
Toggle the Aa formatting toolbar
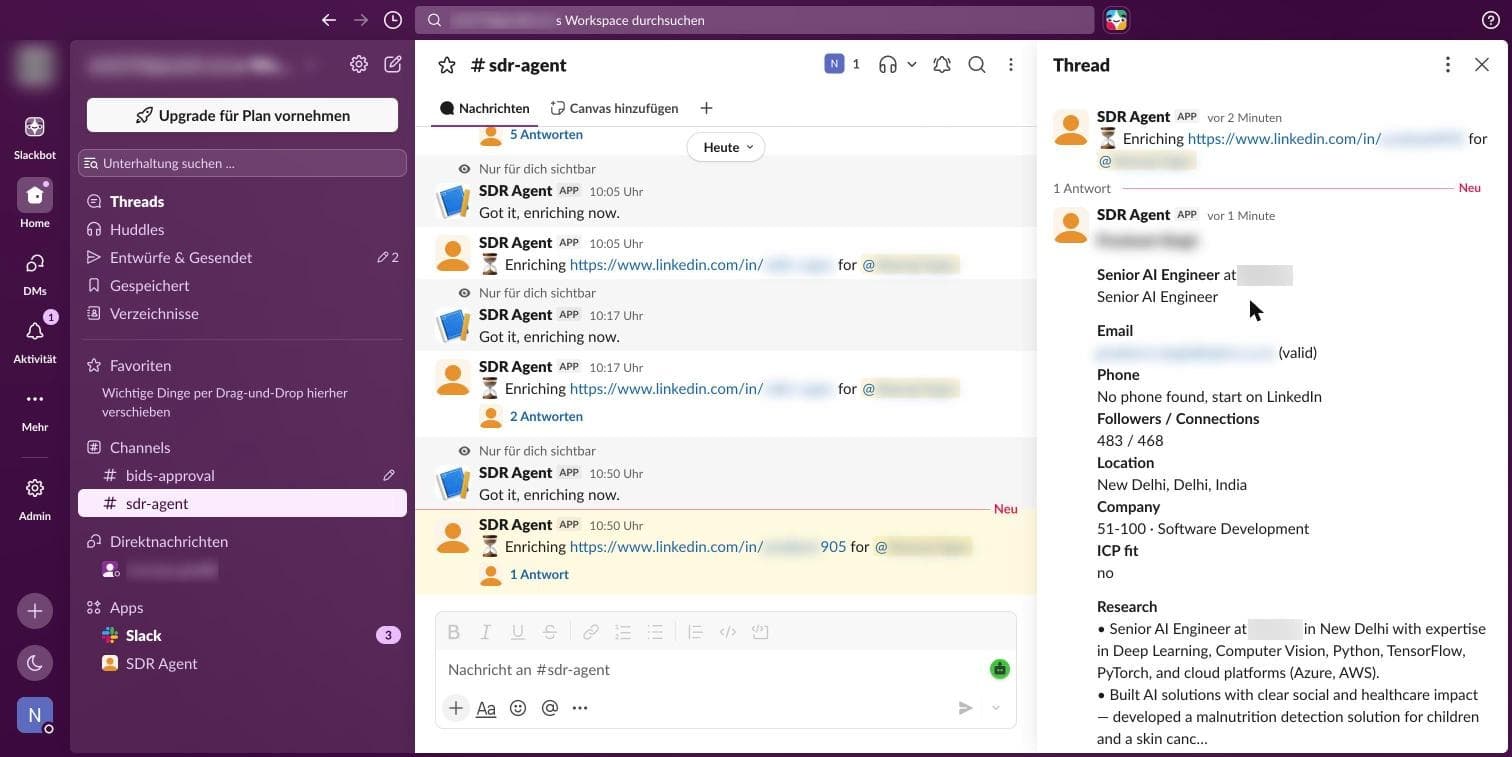click(486, 708)
